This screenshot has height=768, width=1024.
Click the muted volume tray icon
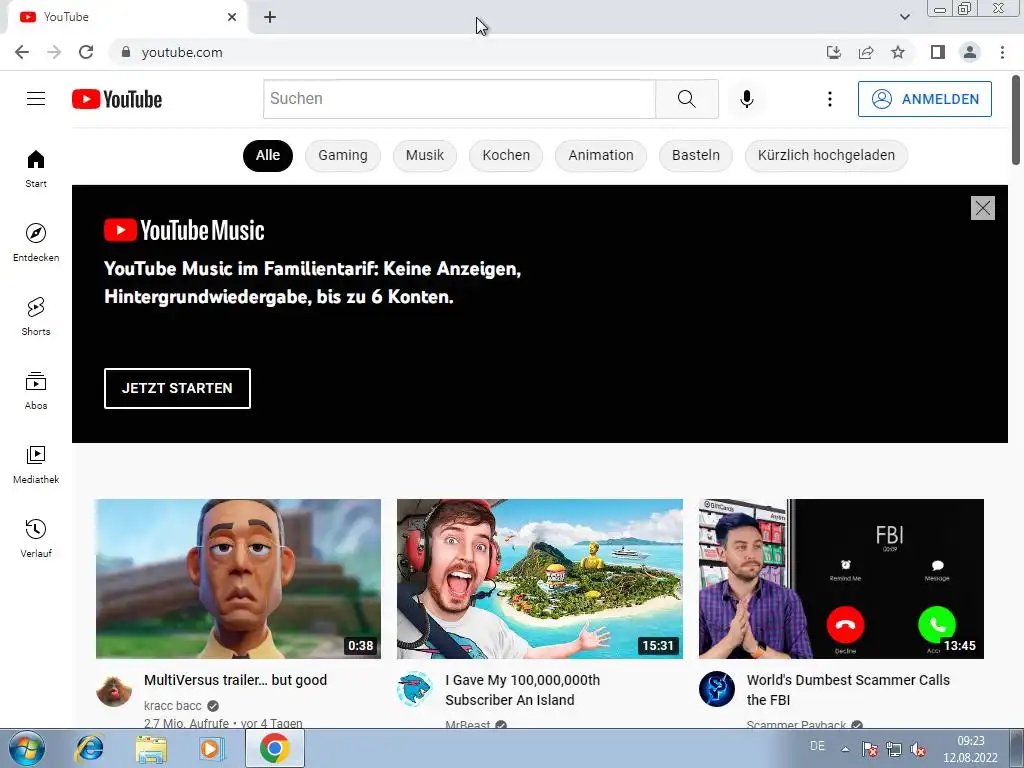(918, 749)
